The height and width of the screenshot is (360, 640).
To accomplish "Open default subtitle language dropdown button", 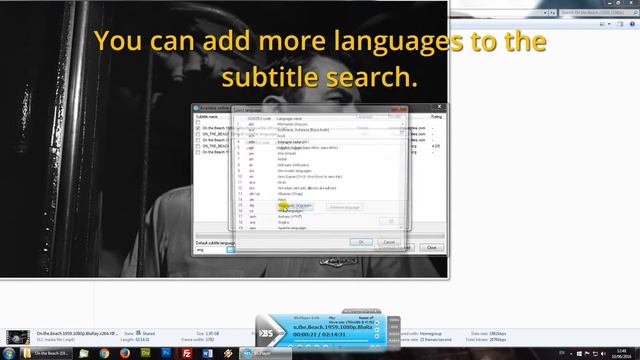I will tap(230, 249).
